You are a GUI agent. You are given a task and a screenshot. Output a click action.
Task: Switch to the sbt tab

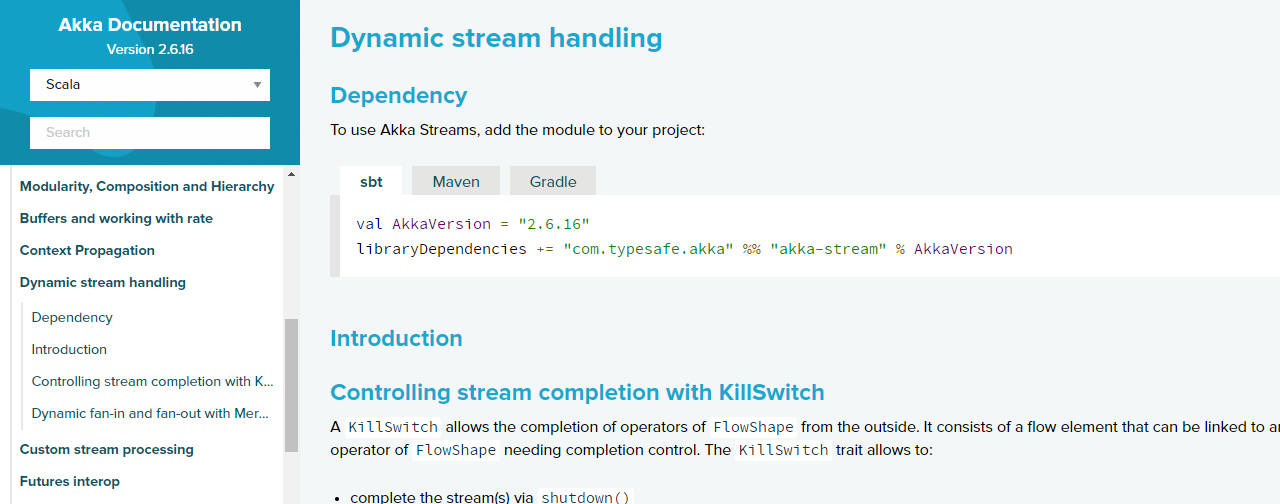tap(371, 181)
